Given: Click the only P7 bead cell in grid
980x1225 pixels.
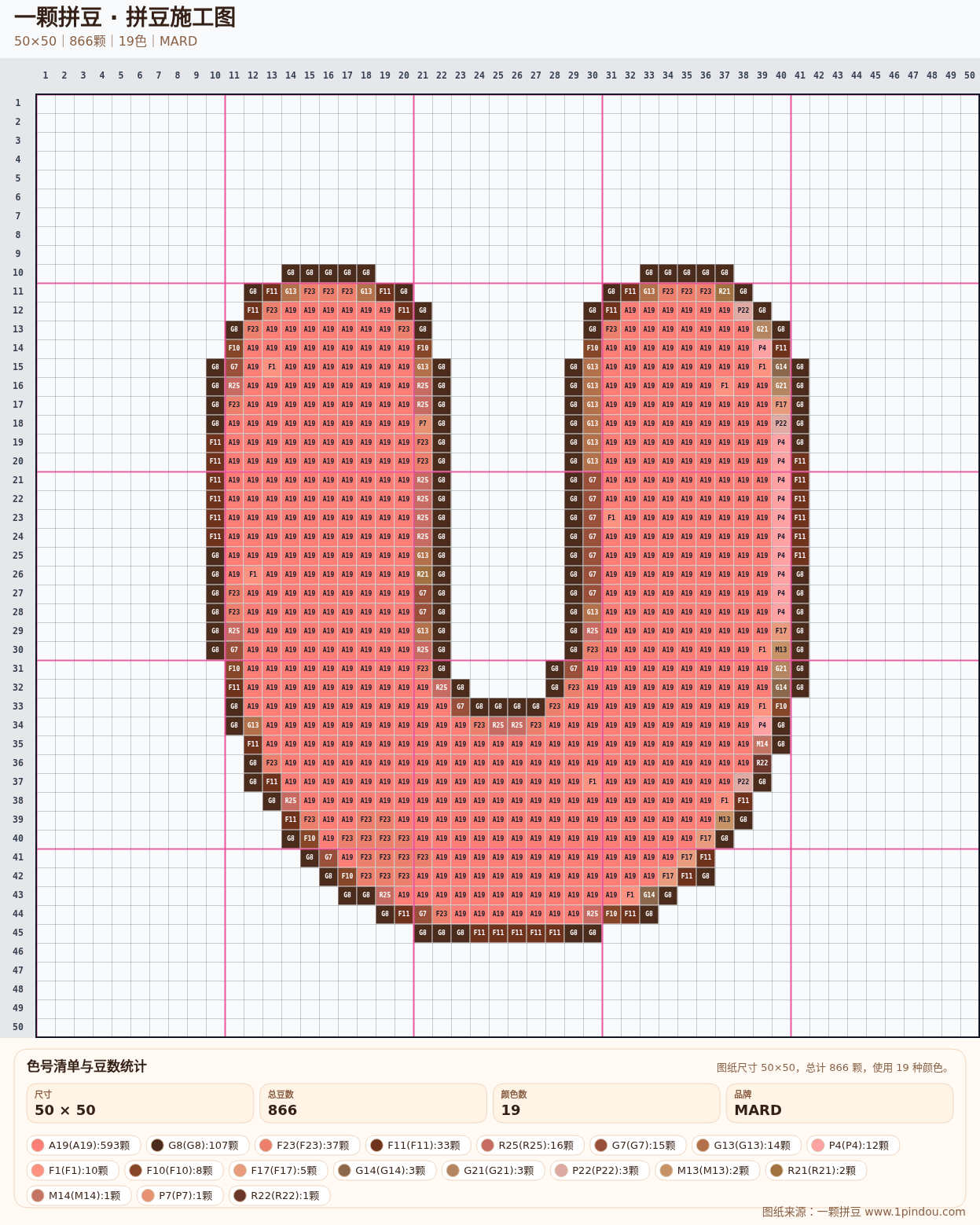Looking at the screenshot, I should (423, 424).
